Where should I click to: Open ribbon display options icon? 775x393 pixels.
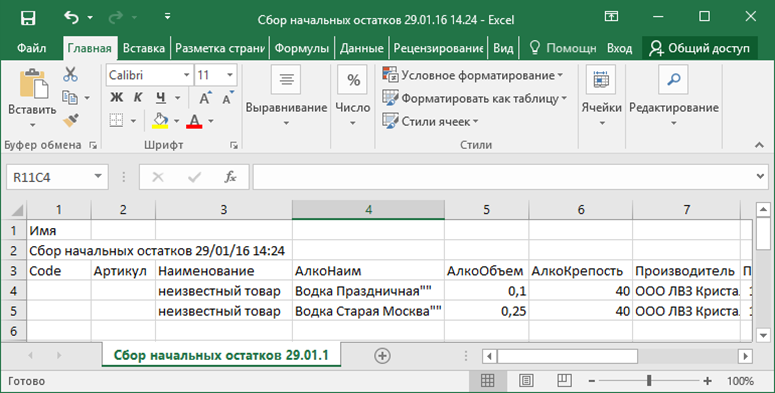click(x=611, y=16)
